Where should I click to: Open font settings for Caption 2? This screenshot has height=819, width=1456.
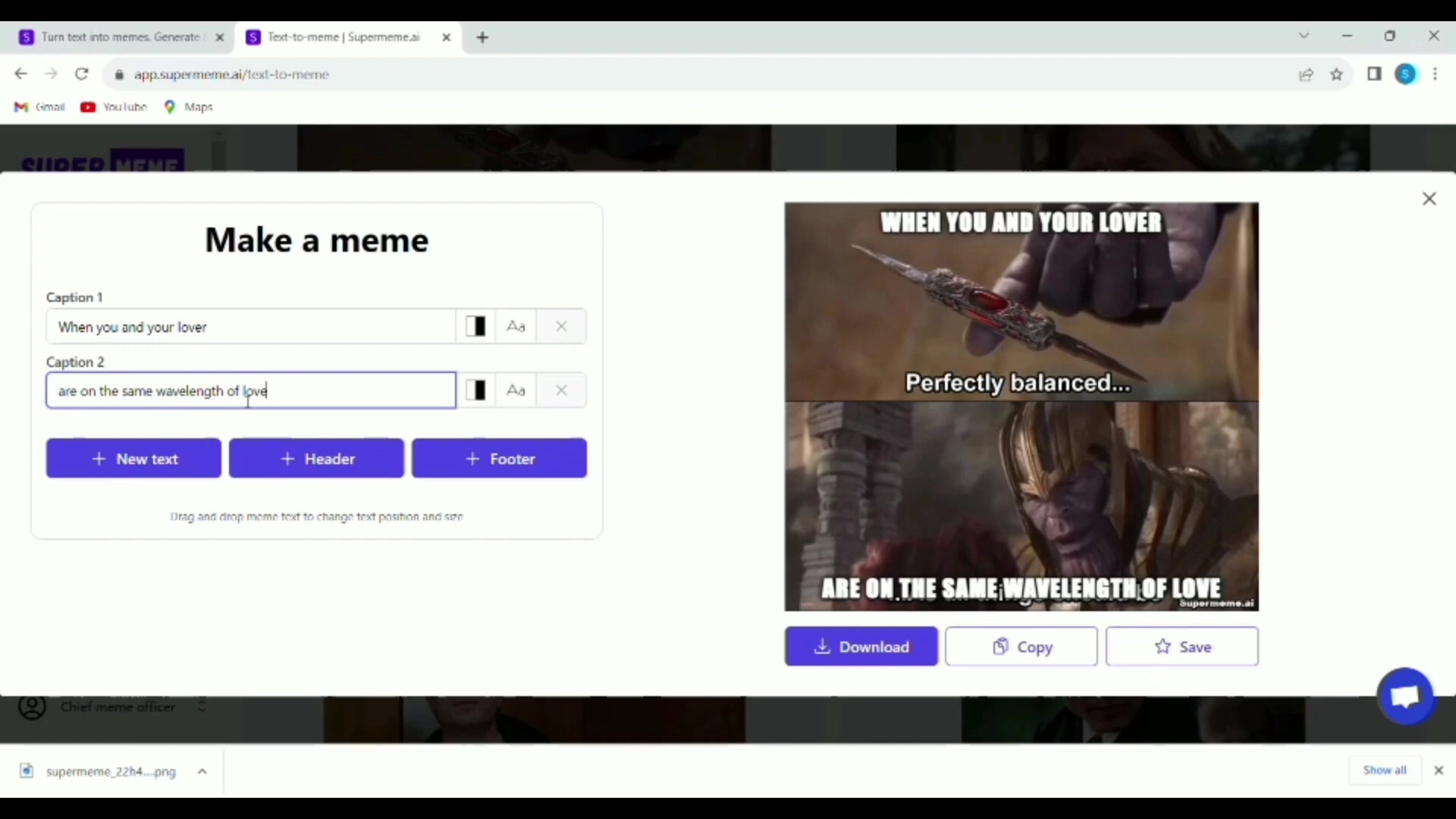click(516, 391)
